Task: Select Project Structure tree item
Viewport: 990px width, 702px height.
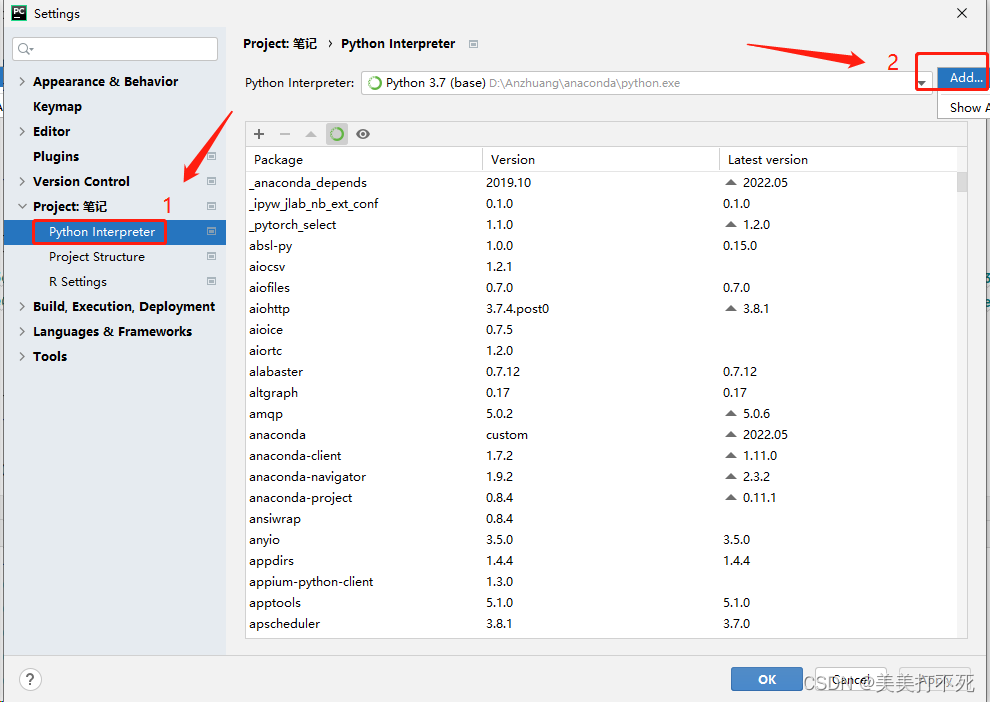Action: pos(97,257)
